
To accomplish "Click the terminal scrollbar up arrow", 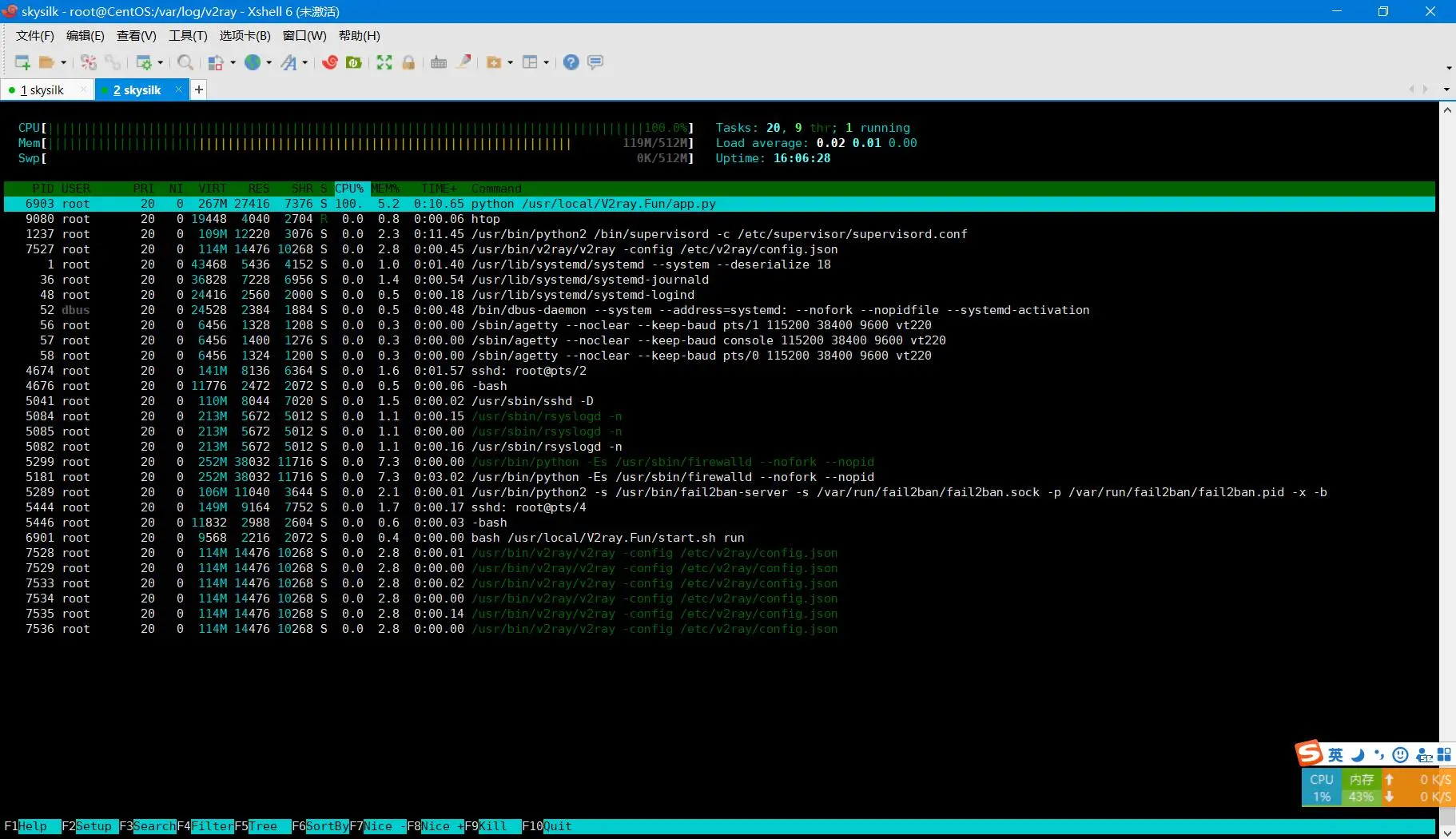I will pos(1447,110).
